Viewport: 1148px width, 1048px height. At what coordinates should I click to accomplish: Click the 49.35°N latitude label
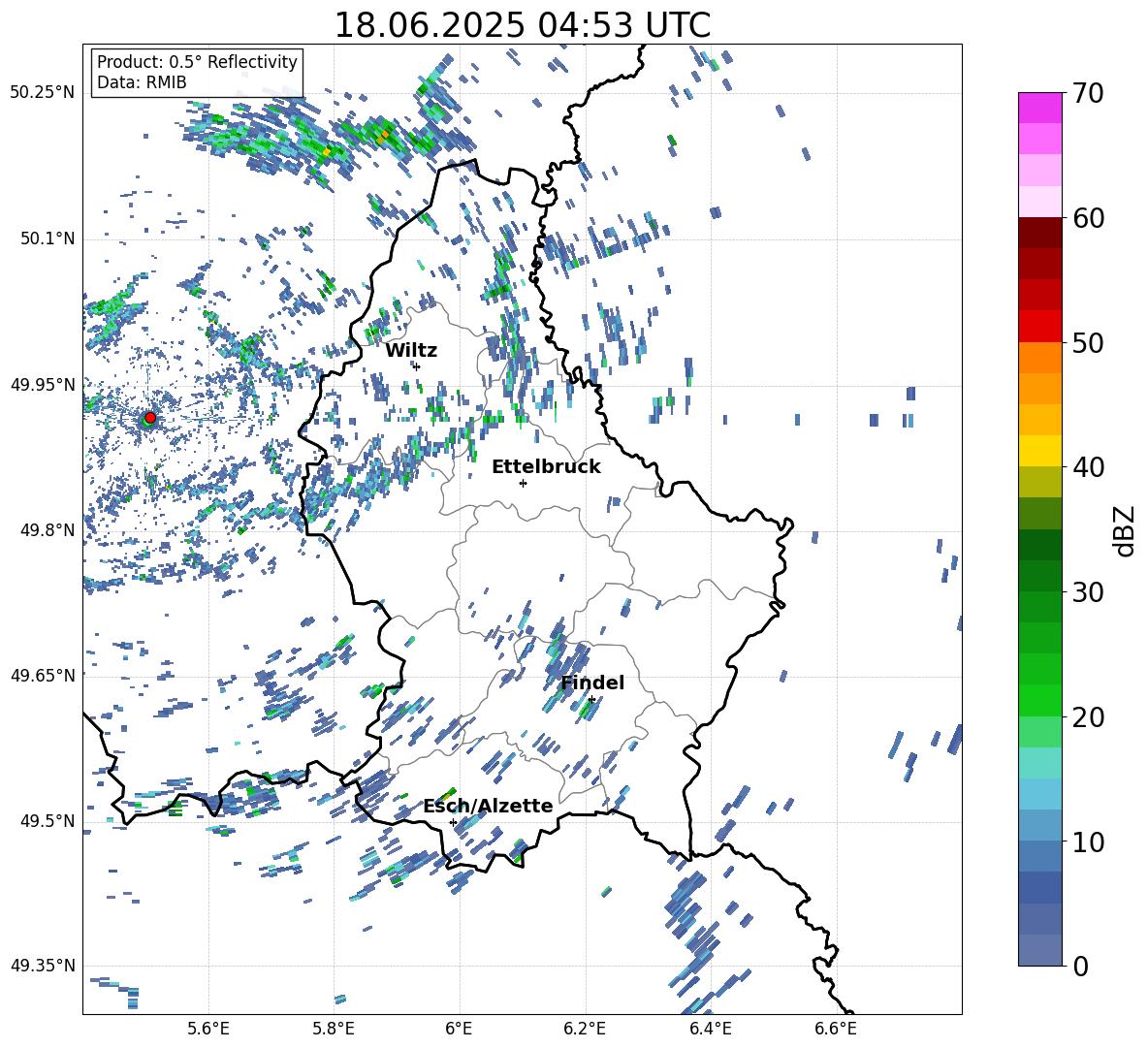click(x=42, y=966)
